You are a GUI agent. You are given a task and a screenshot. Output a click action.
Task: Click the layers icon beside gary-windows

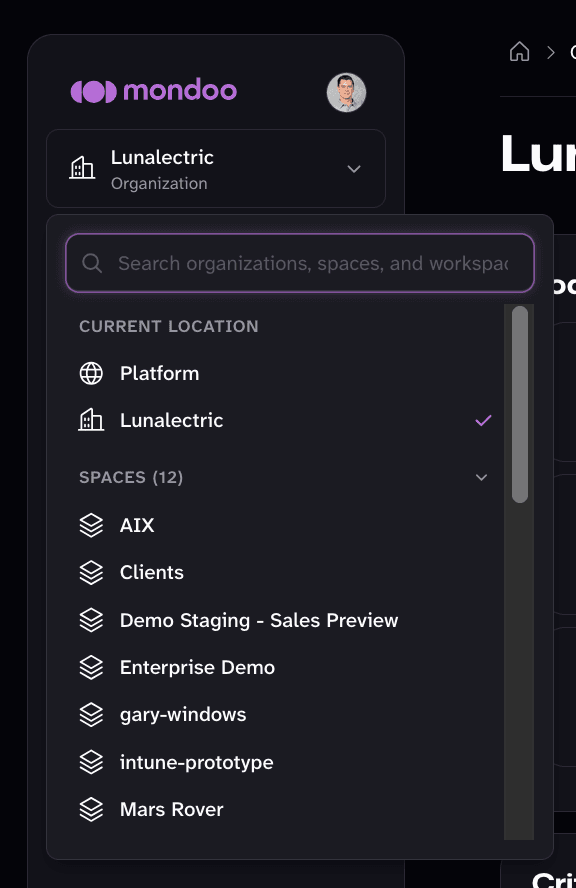pos(91,715)
